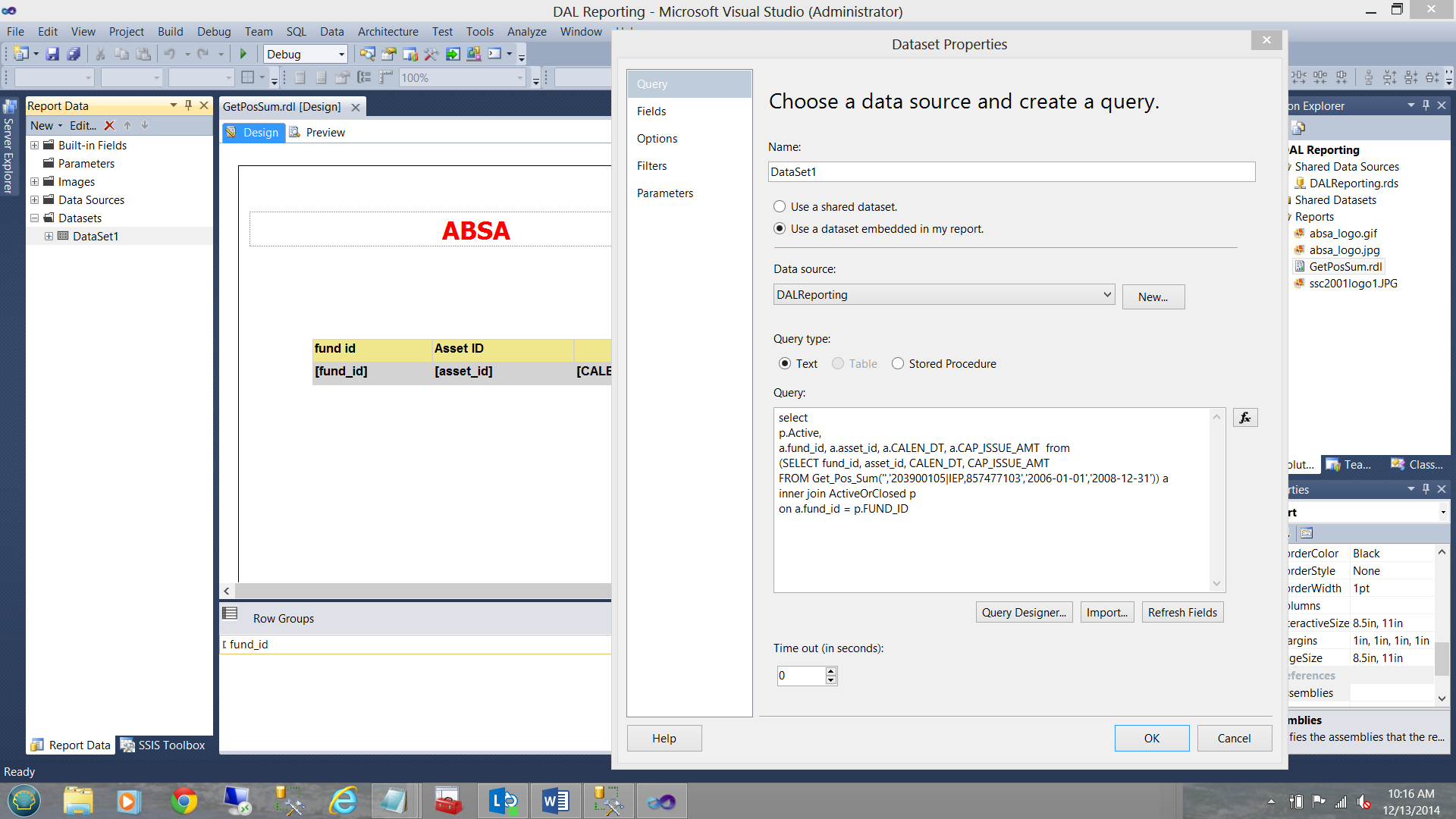Image resolution: width=1456 pixels, height=819 pixels.
Task: Open Google Chrome from the taskbar
Action: (184, 801)
